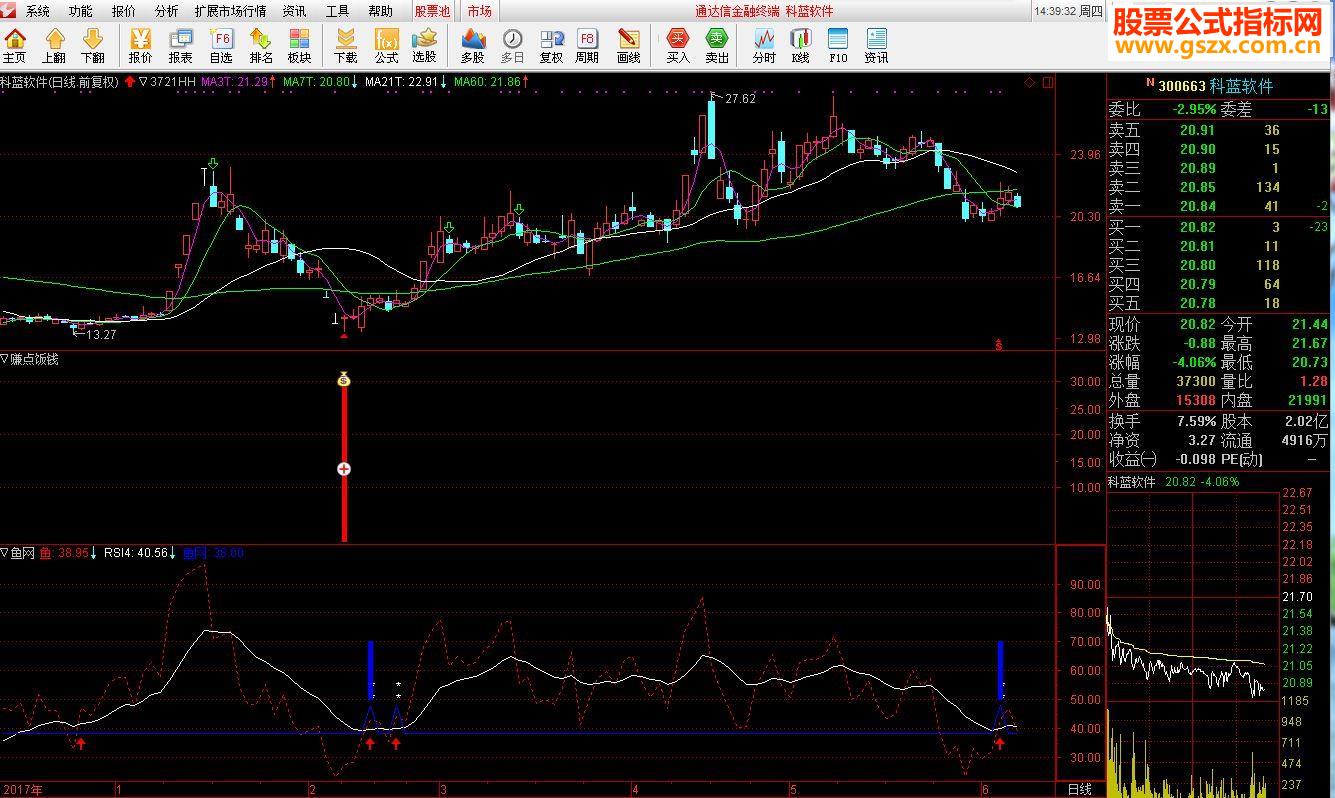
Task: Open the 选股 stock picker icon
Action: [x=424, y=46]
